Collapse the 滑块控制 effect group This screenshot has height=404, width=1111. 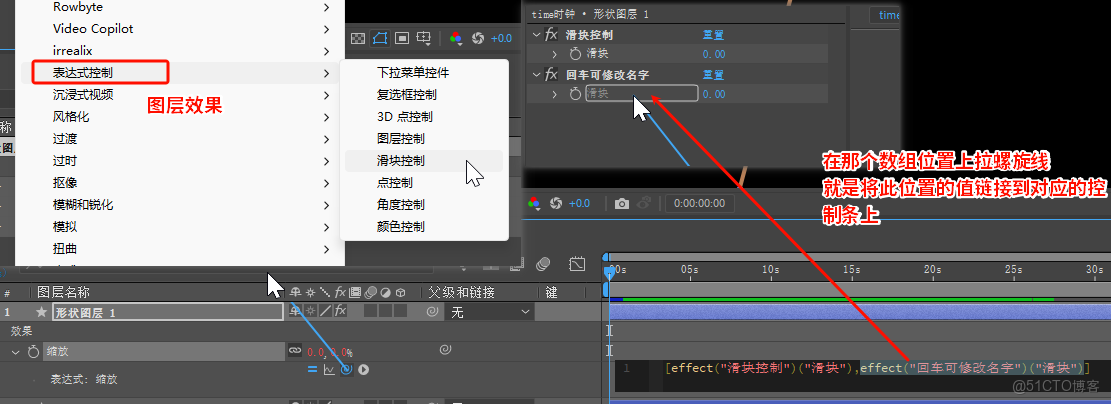pos(536,35)
